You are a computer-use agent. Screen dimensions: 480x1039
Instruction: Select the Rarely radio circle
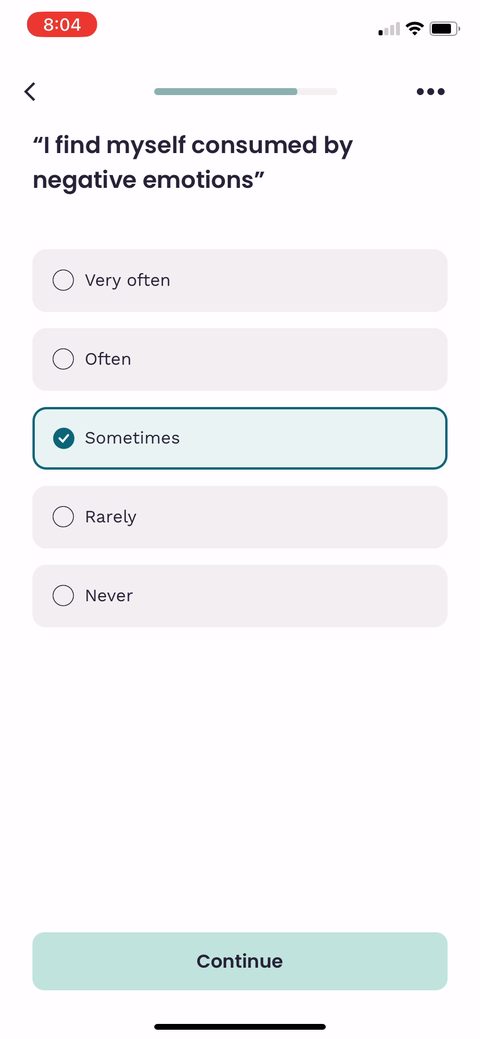tap(63, 517)
